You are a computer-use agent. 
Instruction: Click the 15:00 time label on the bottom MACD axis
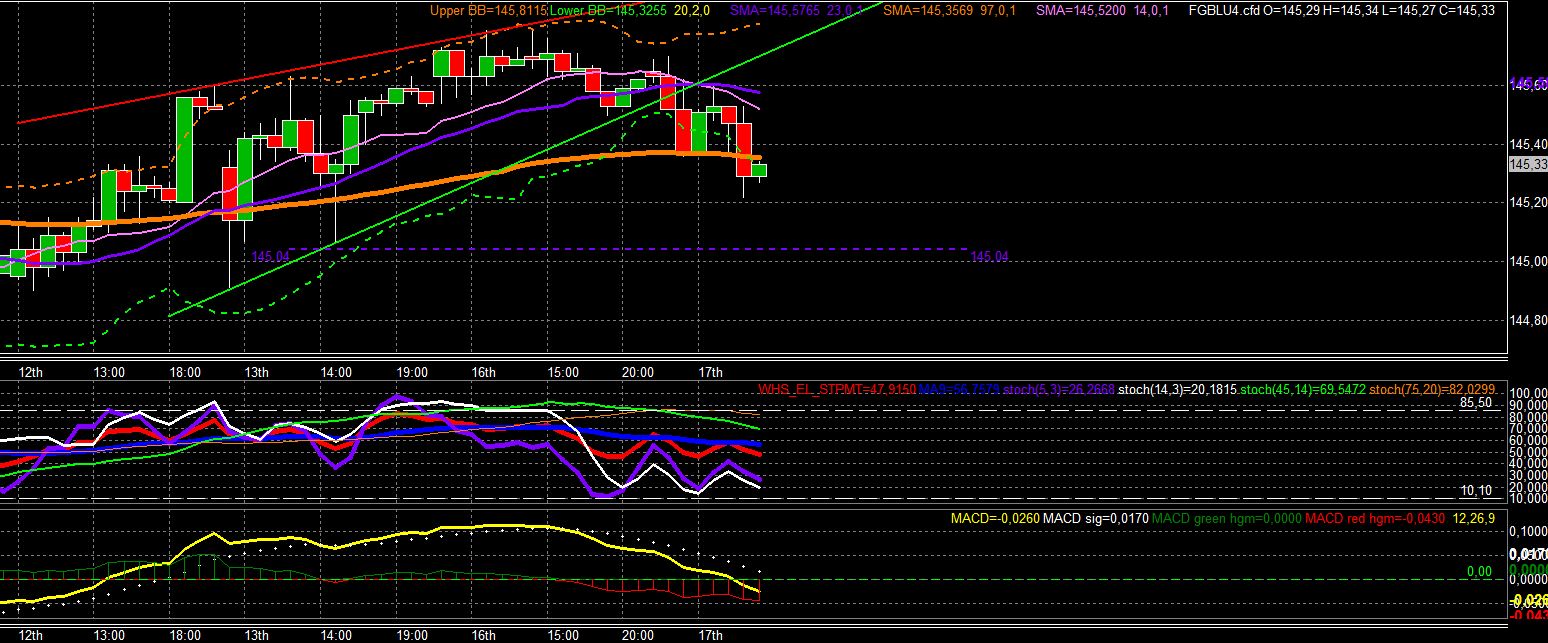coord(562,635)
